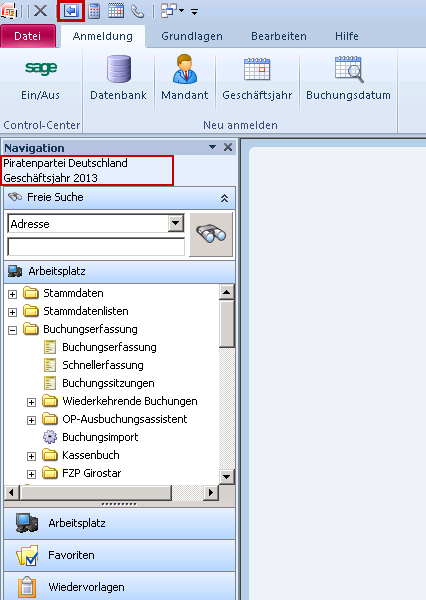Click the Datenbank database icon
Image resolution: width=426 pixels, height=600 pixels.
(119, 69)
